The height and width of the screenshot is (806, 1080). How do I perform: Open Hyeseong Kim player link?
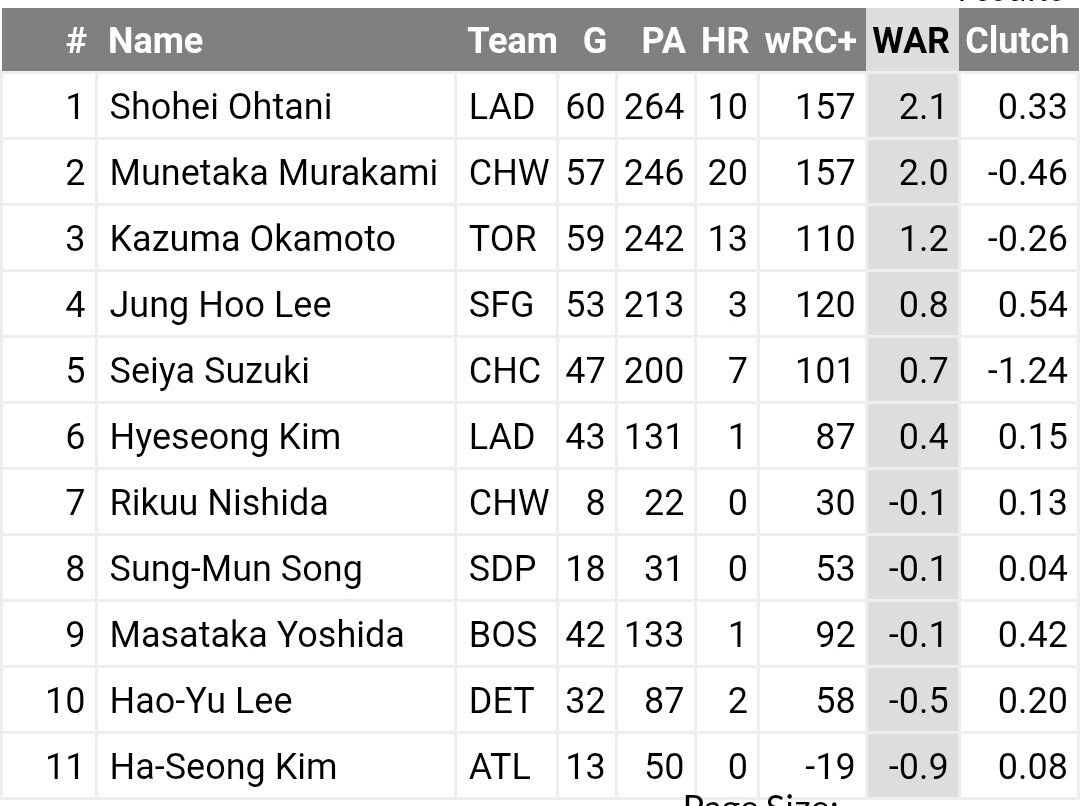[x=225, y=437]
